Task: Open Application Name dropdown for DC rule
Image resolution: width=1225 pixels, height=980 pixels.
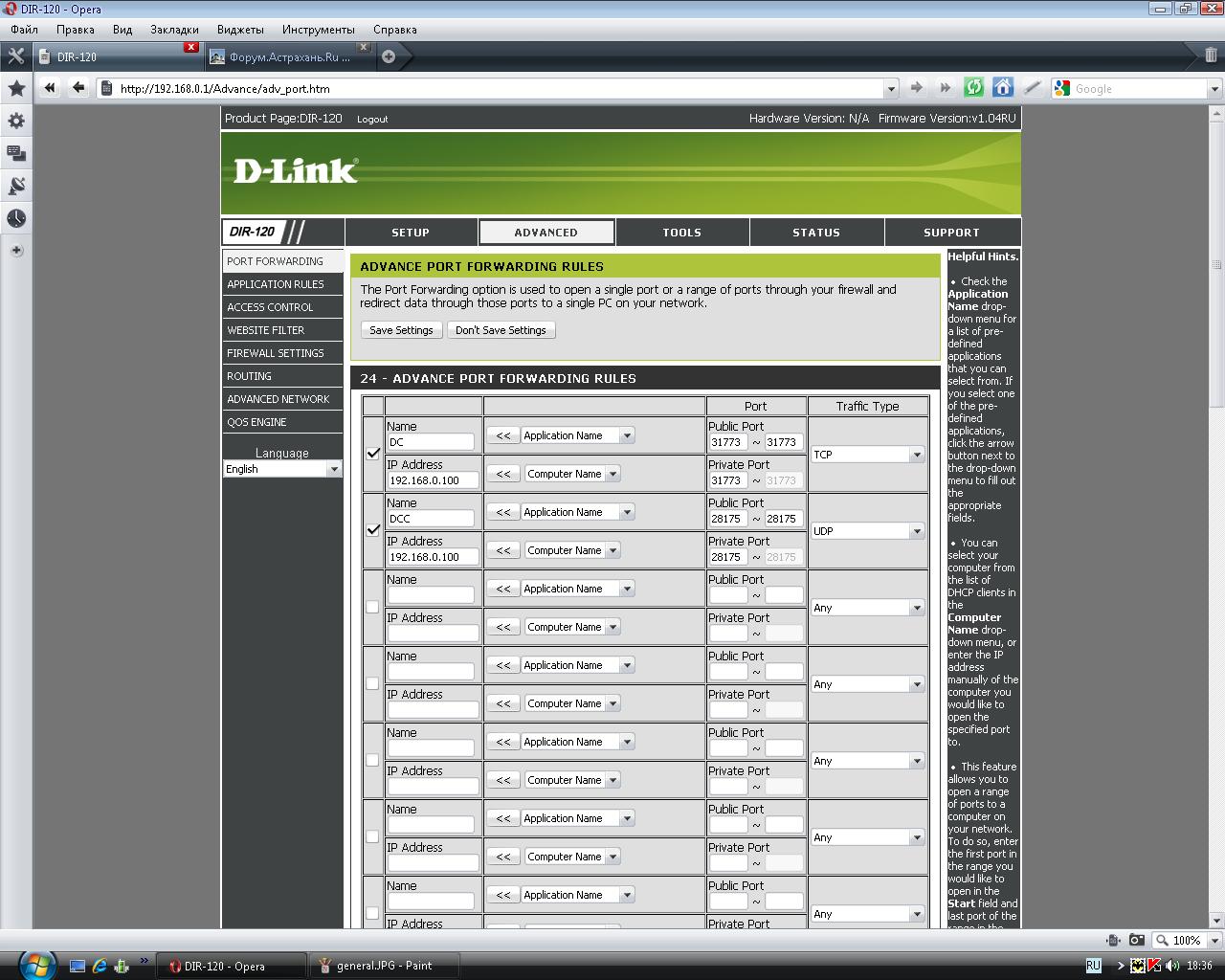Action: [x=578, y=435]
